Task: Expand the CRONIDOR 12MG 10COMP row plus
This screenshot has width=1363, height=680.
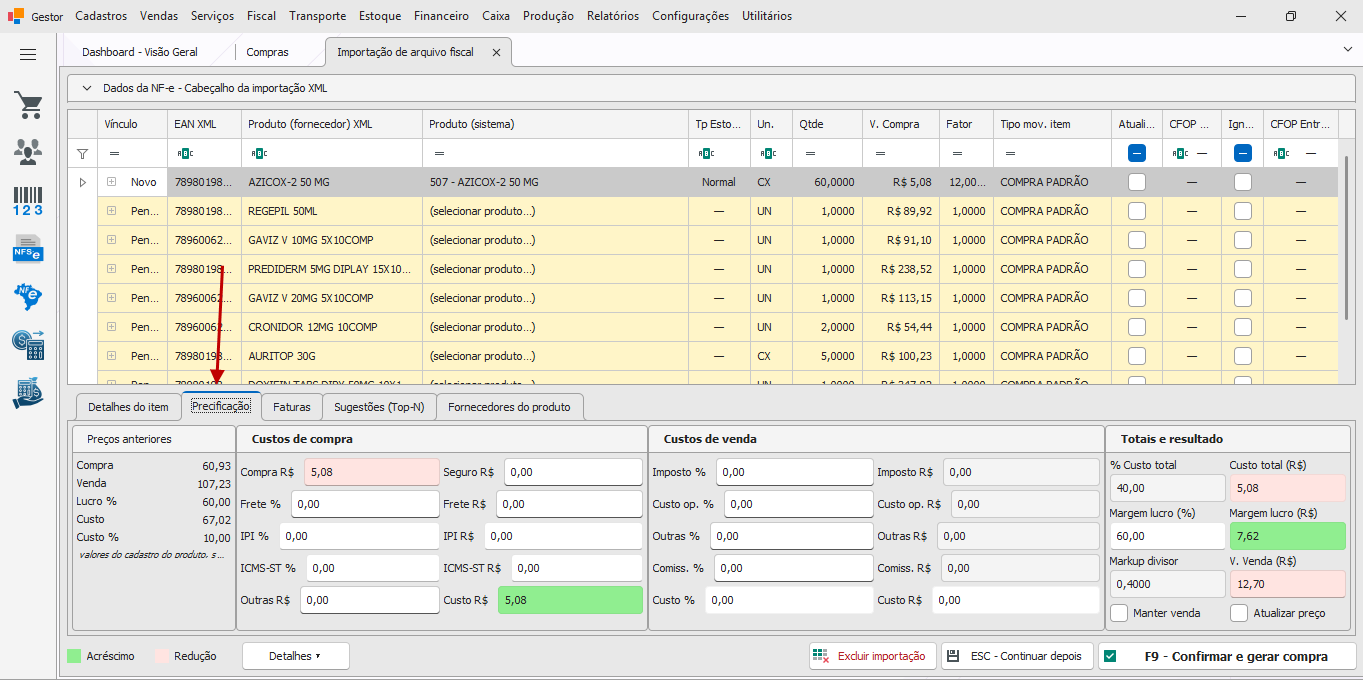Action: [111, 327]
